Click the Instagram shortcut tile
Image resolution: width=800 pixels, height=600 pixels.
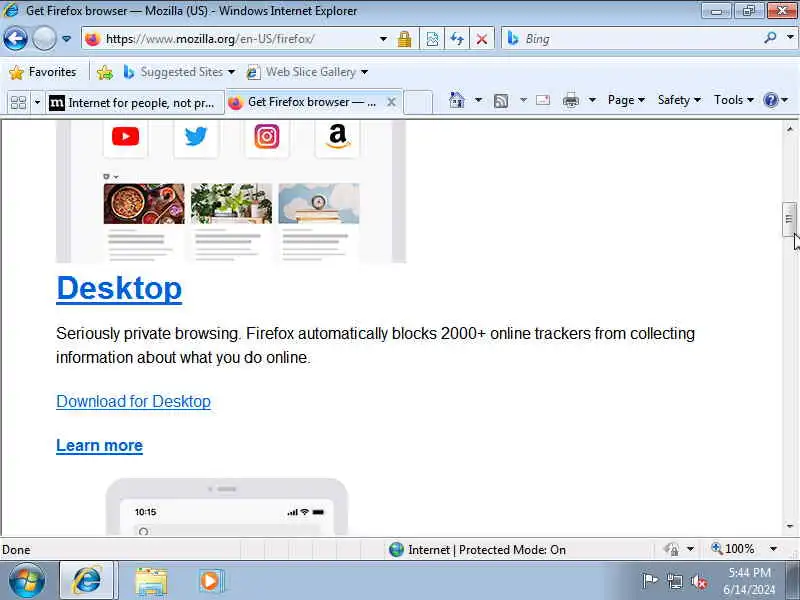(x=267, y=137)
